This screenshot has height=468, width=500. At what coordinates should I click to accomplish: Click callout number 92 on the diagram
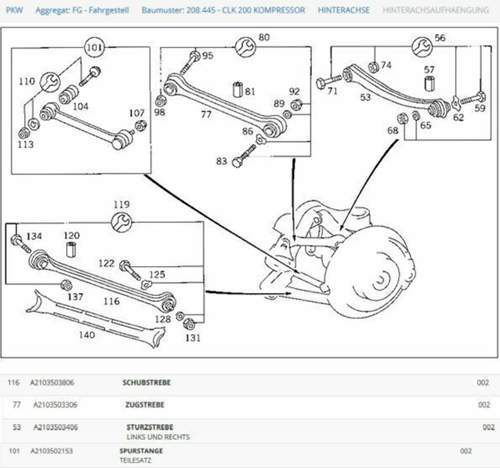(x=294, y=91)
